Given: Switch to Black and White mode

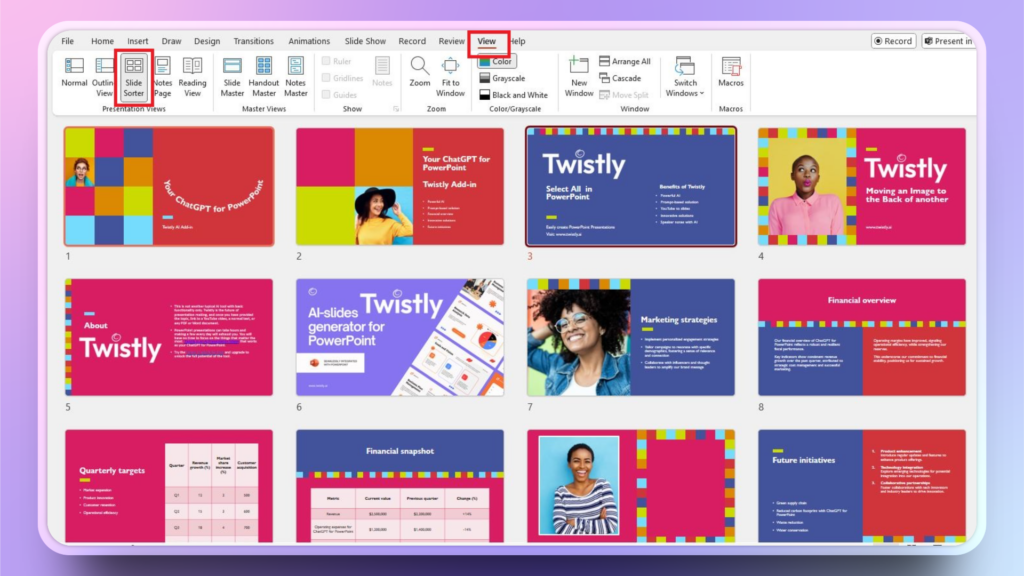Looking at the screenshot, I should pos(513,95).
